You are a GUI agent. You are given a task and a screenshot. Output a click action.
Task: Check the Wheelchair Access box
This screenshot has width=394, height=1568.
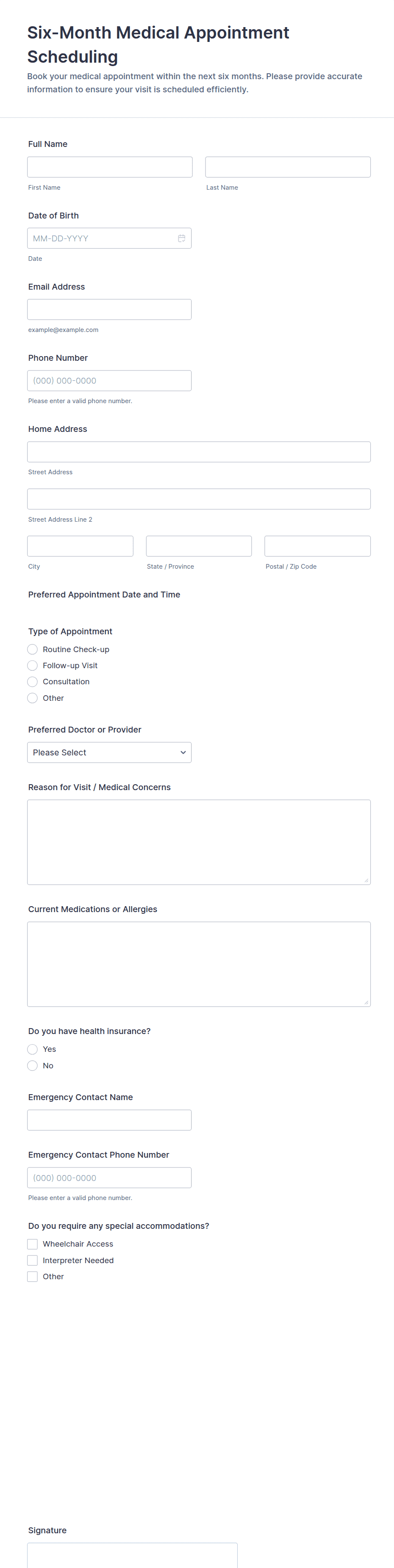click(32, 1244)
